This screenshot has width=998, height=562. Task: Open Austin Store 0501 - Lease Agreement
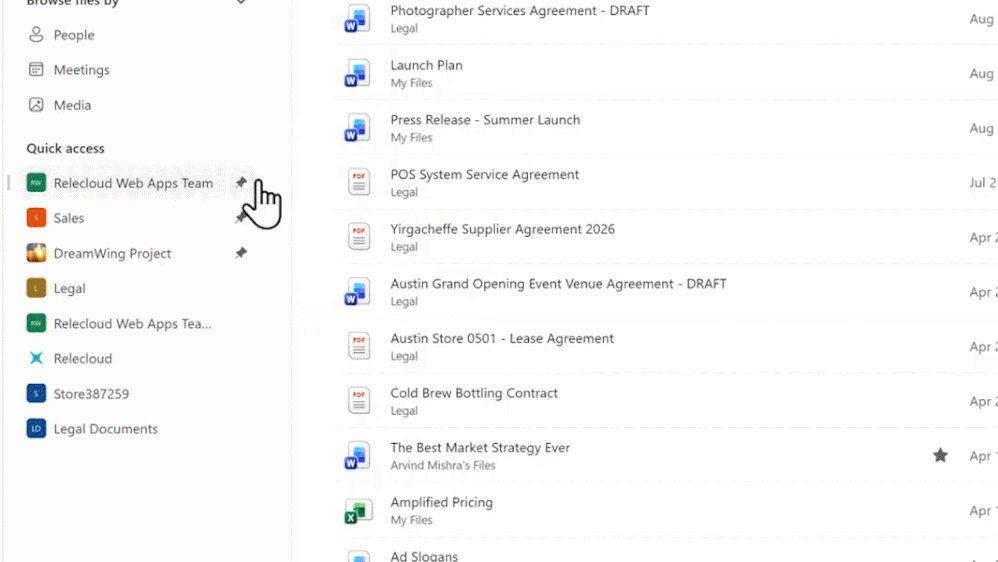tap(502, 339)
